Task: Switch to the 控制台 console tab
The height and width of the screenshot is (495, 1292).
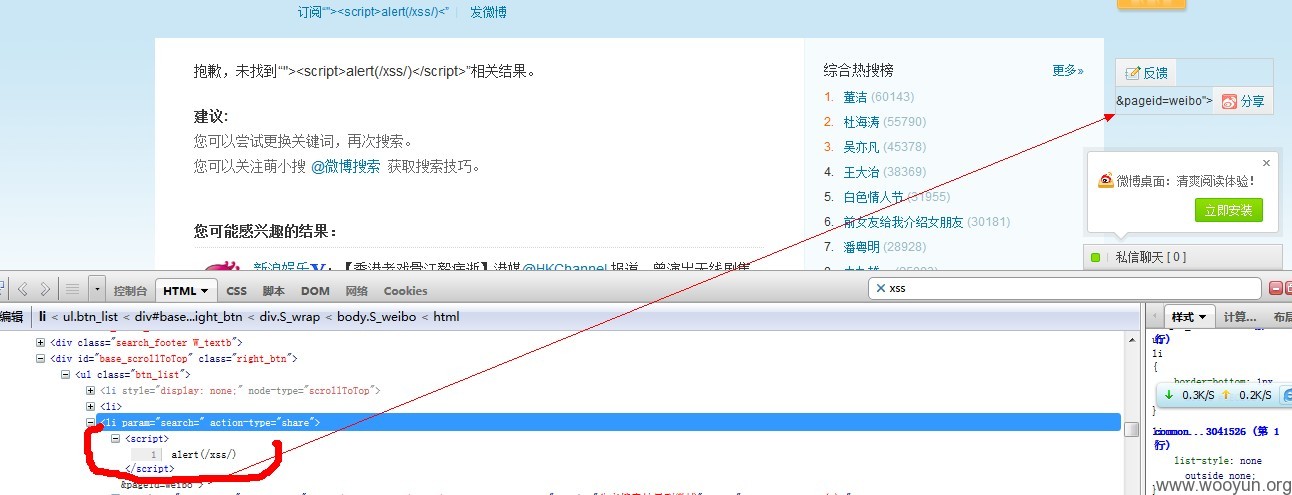Action: pos(131,291)
